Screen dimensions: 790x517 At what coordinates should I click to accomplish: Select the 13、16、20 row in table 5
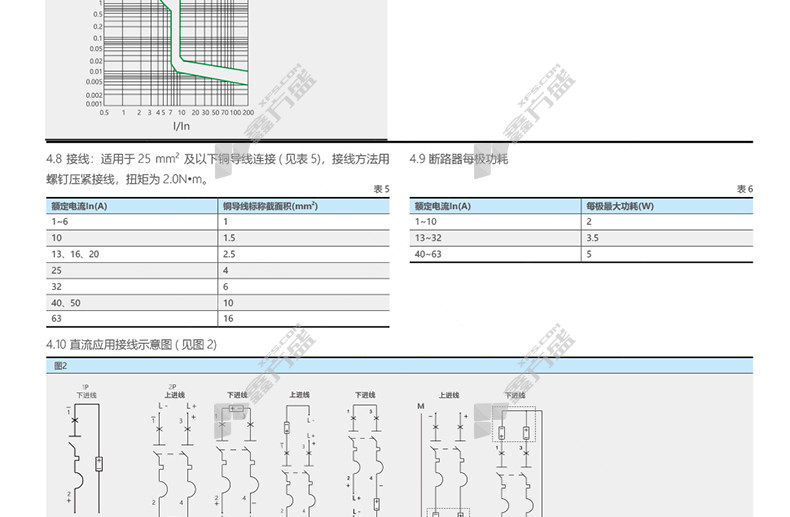point(216,254)
